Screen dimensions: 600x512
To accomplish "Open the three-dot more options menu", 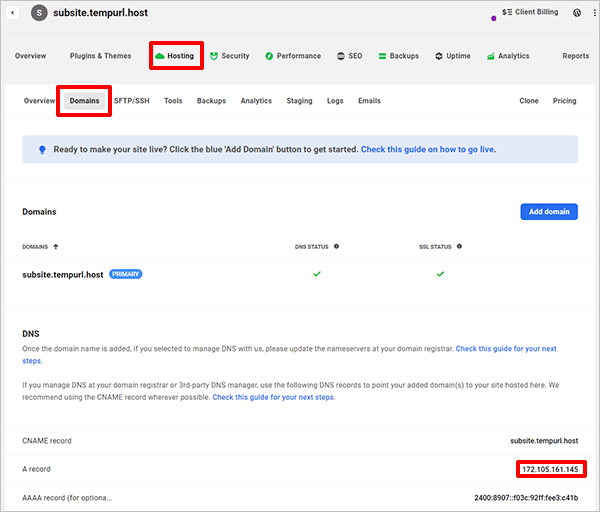I will click(x=594, y=13).
